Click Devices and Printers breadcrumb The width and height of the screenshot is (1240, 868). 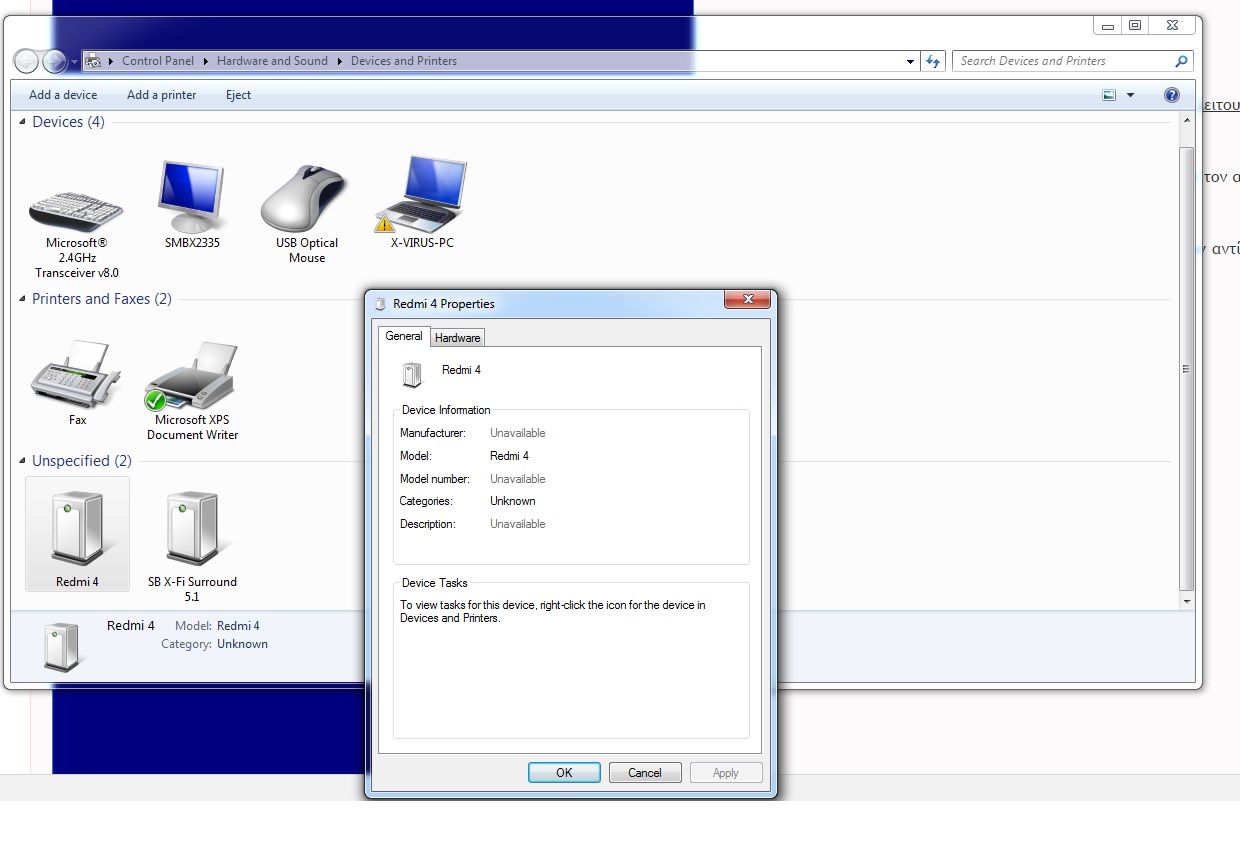pos(404,61)
